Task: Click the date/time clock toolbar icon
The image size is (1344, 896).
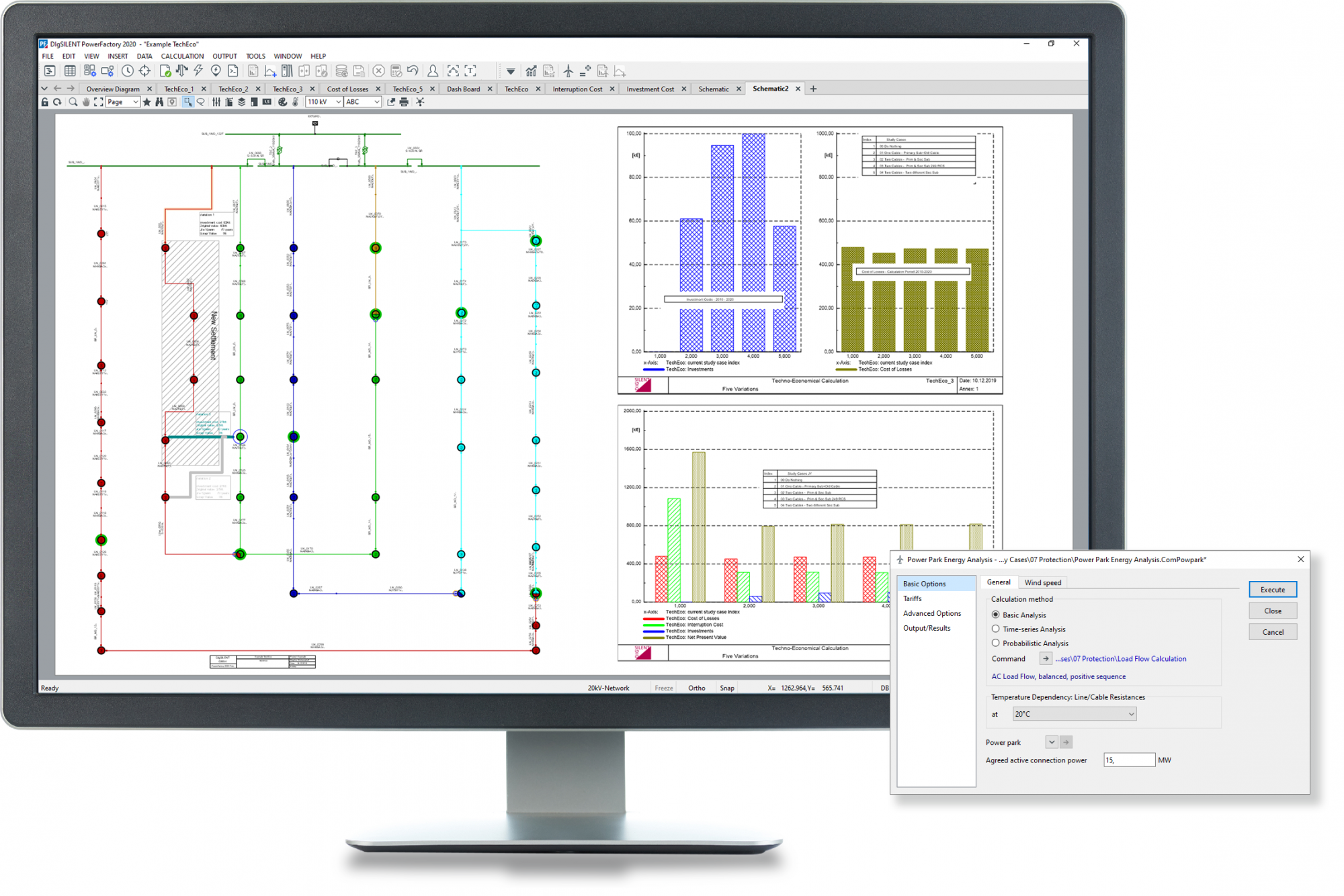Action: (127, 71)
